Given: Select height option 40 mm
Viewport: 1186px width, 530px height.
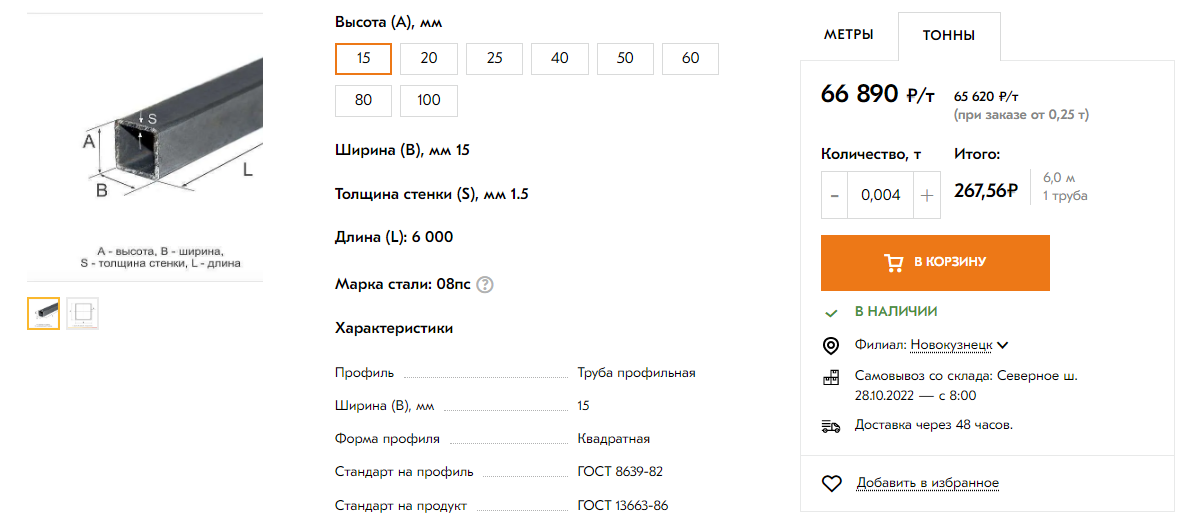Looking at the screenshot, I should (x=559, y=58).
